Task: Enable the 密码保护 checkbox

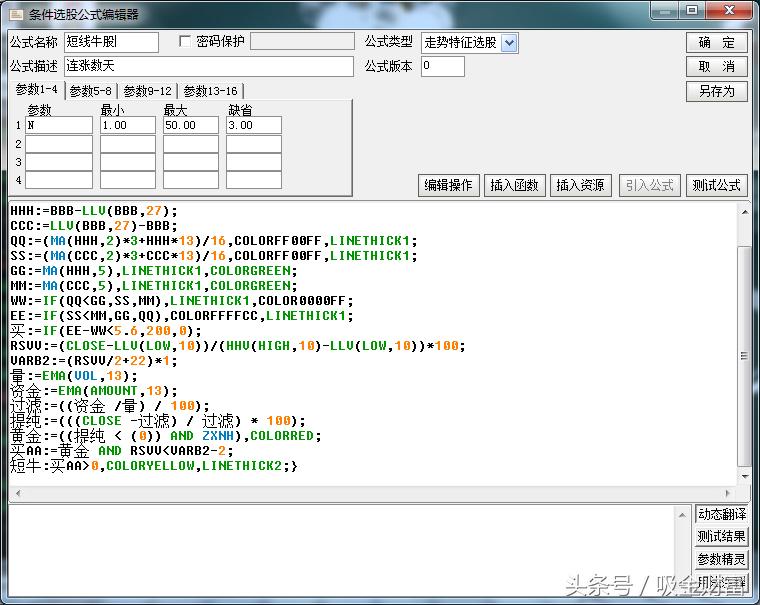Action: click(x=185, y=42)
